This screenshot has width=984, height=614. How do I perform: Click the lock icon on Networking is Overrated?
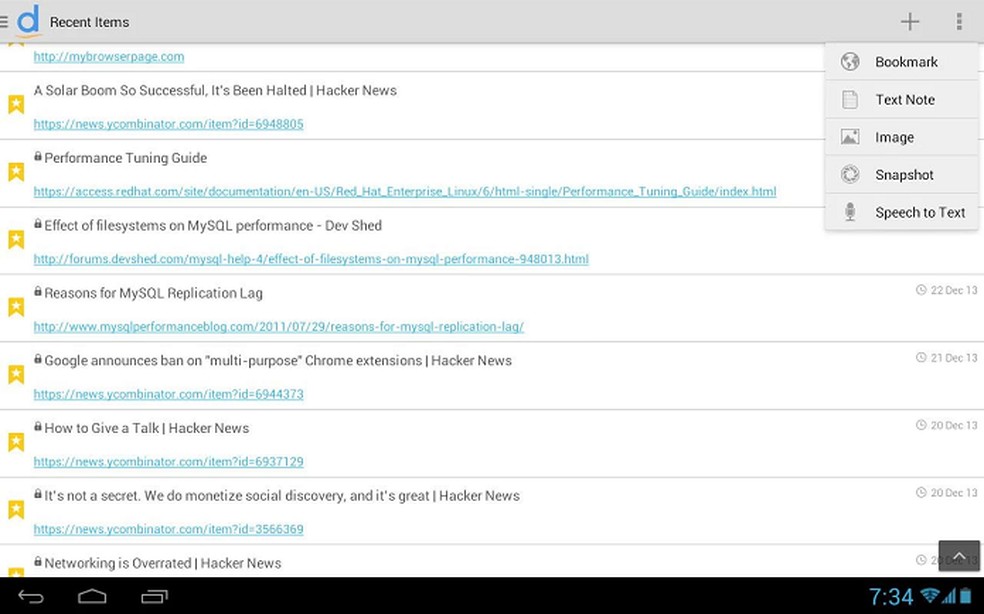click(38, 562)
